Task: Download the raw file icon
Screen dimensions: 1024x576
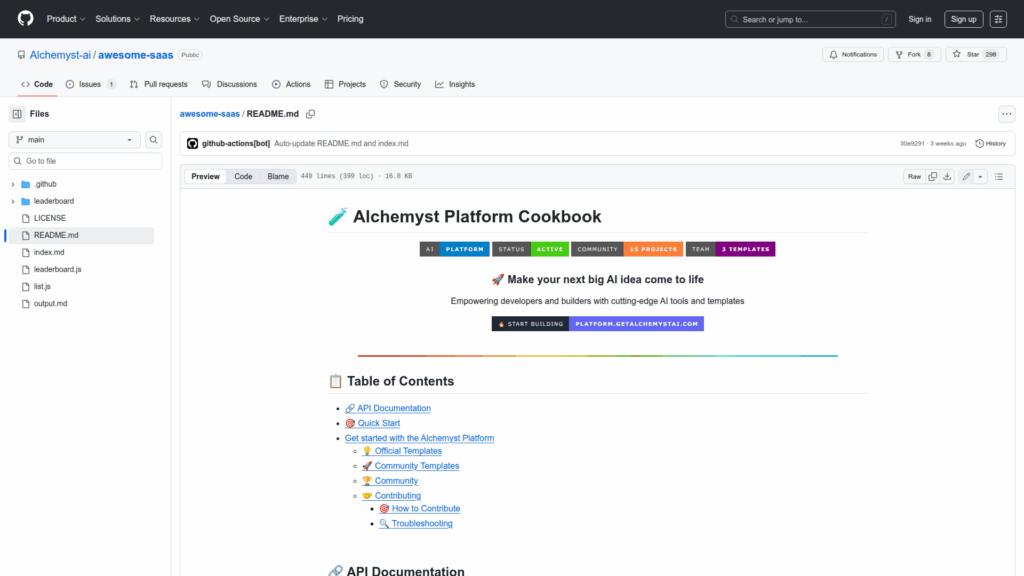Action: [947, 176]
